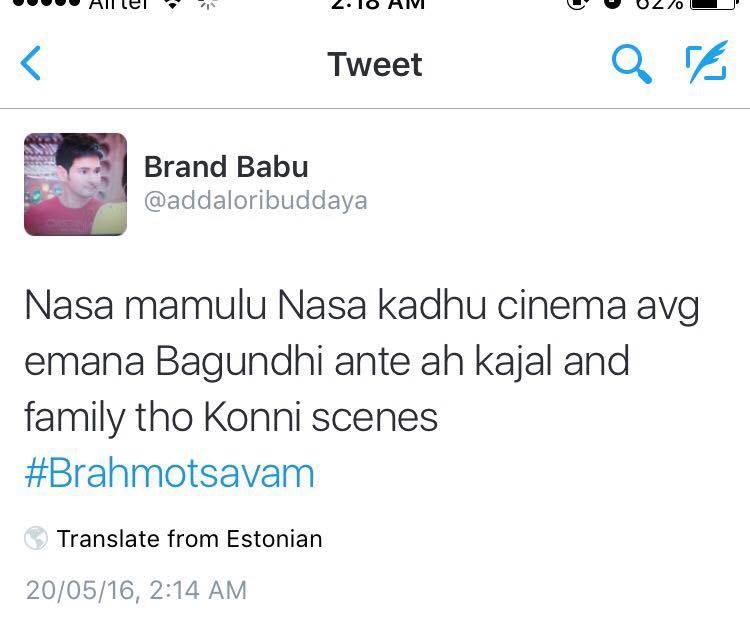This screenshot has height=630, width=750.
Task: Compose a new tweet with the feather icon
Action: point(707,62)
